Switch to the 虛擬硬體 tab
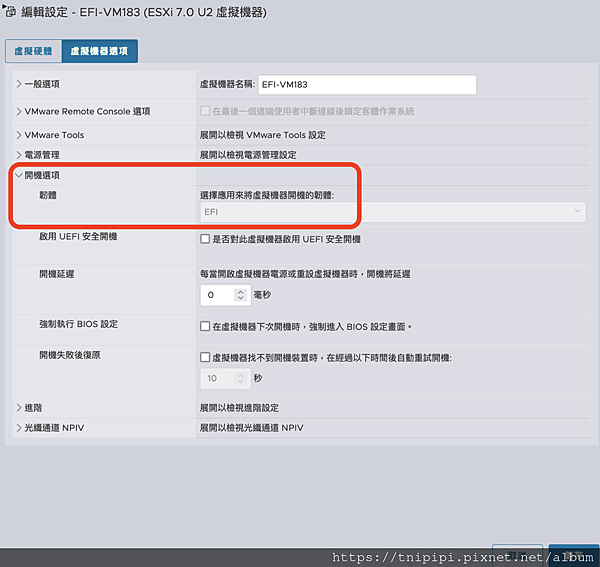The width and height of the screenshot is (600, 567). 33,51
